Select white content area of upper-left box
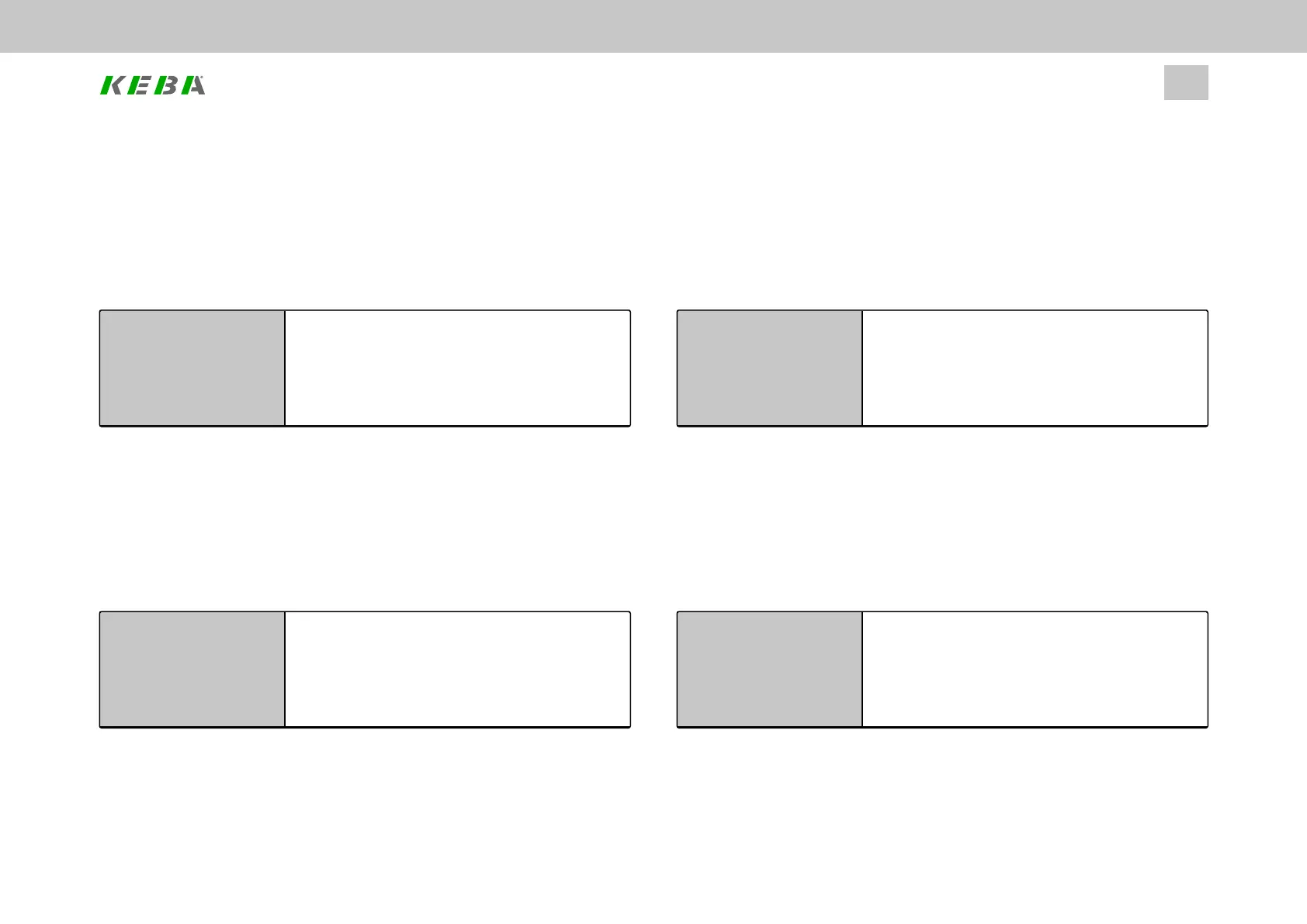The height and width of the screenshot is (924, 1307). [x=457, y=368]
